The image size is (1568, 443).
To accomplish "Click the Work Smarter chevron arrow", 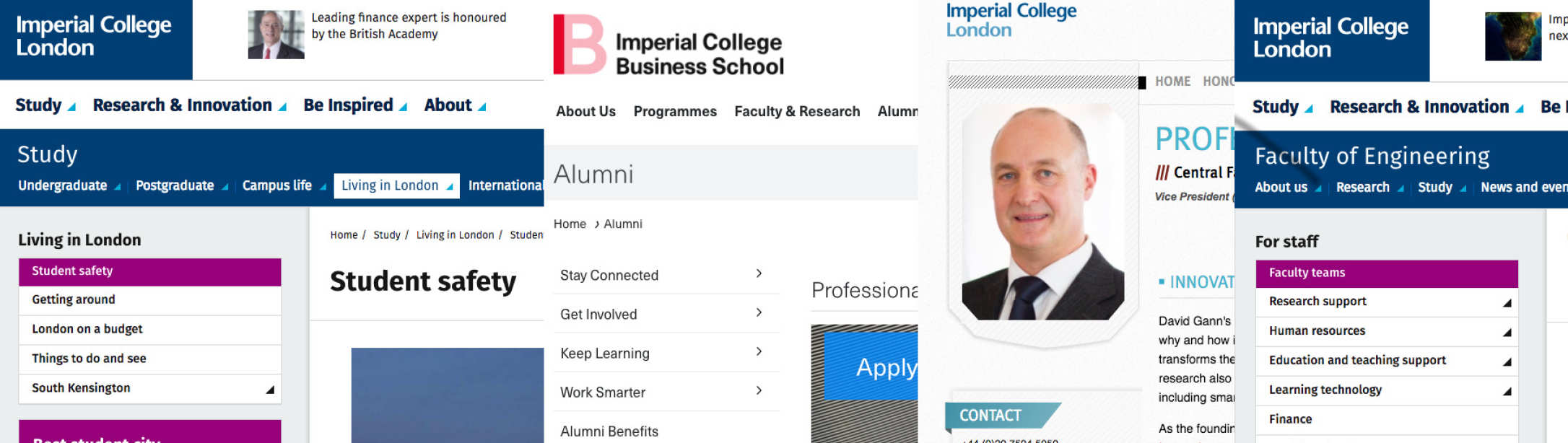I will point(759,390).
